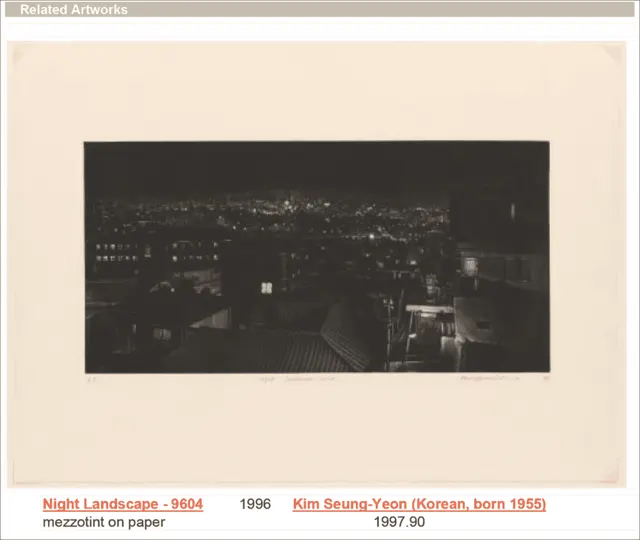
Task: Open the Night Landscape - 9604 link
Action: (x=122, y=504)
